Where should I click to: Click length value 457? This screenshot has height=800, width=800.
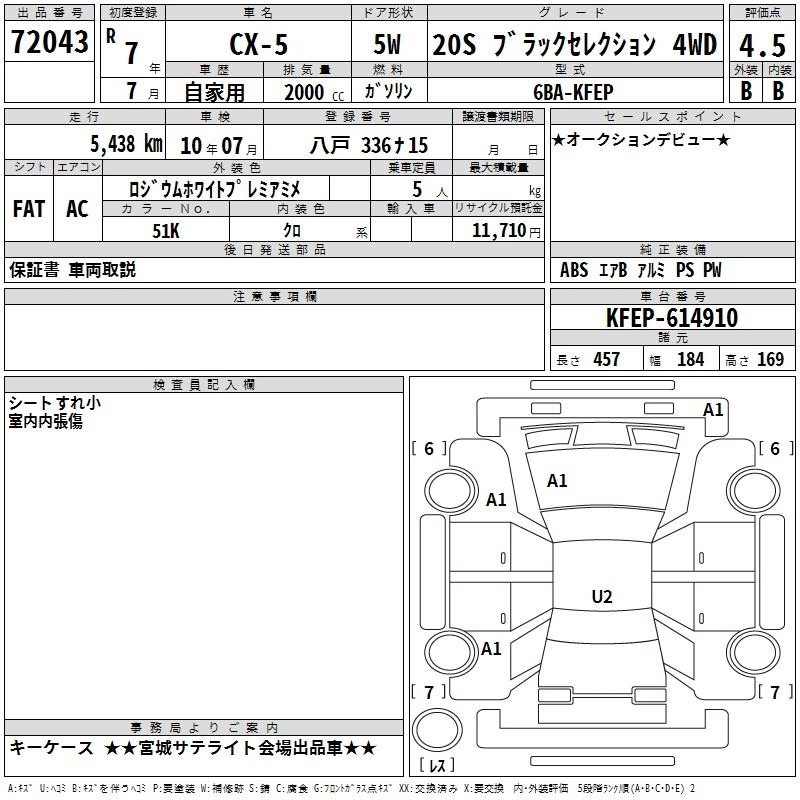607,359
